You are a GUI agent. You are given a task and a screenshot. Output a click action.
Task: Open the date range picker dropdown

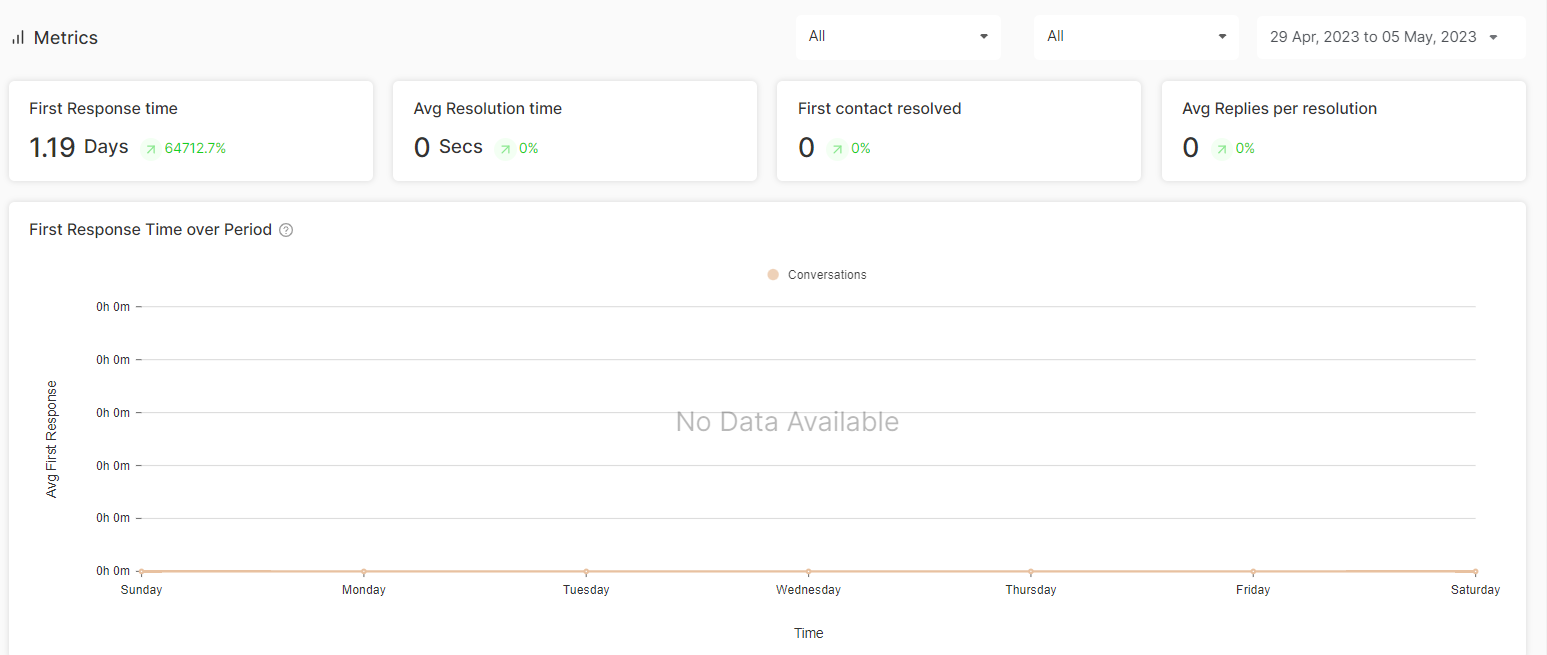(x=1391, y=37)
